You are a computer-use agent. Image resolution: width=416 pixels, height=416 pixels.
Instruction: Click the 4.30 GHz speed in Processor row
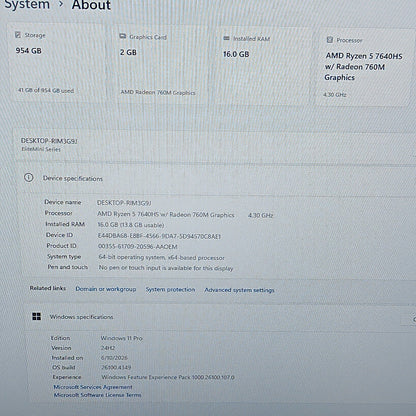coord(260,215)
